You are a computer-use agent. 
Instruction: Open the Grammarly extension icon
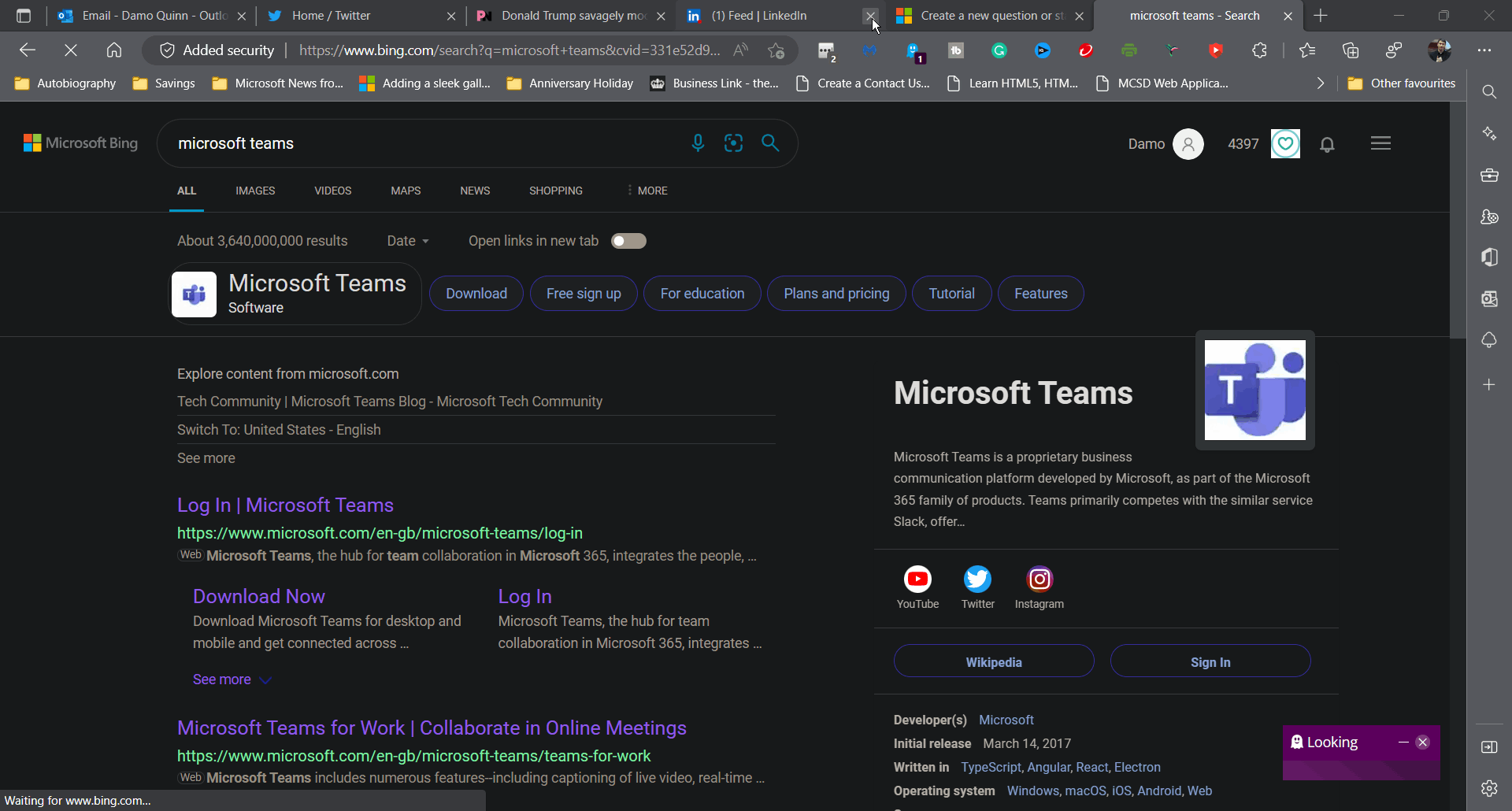[999, 50]
